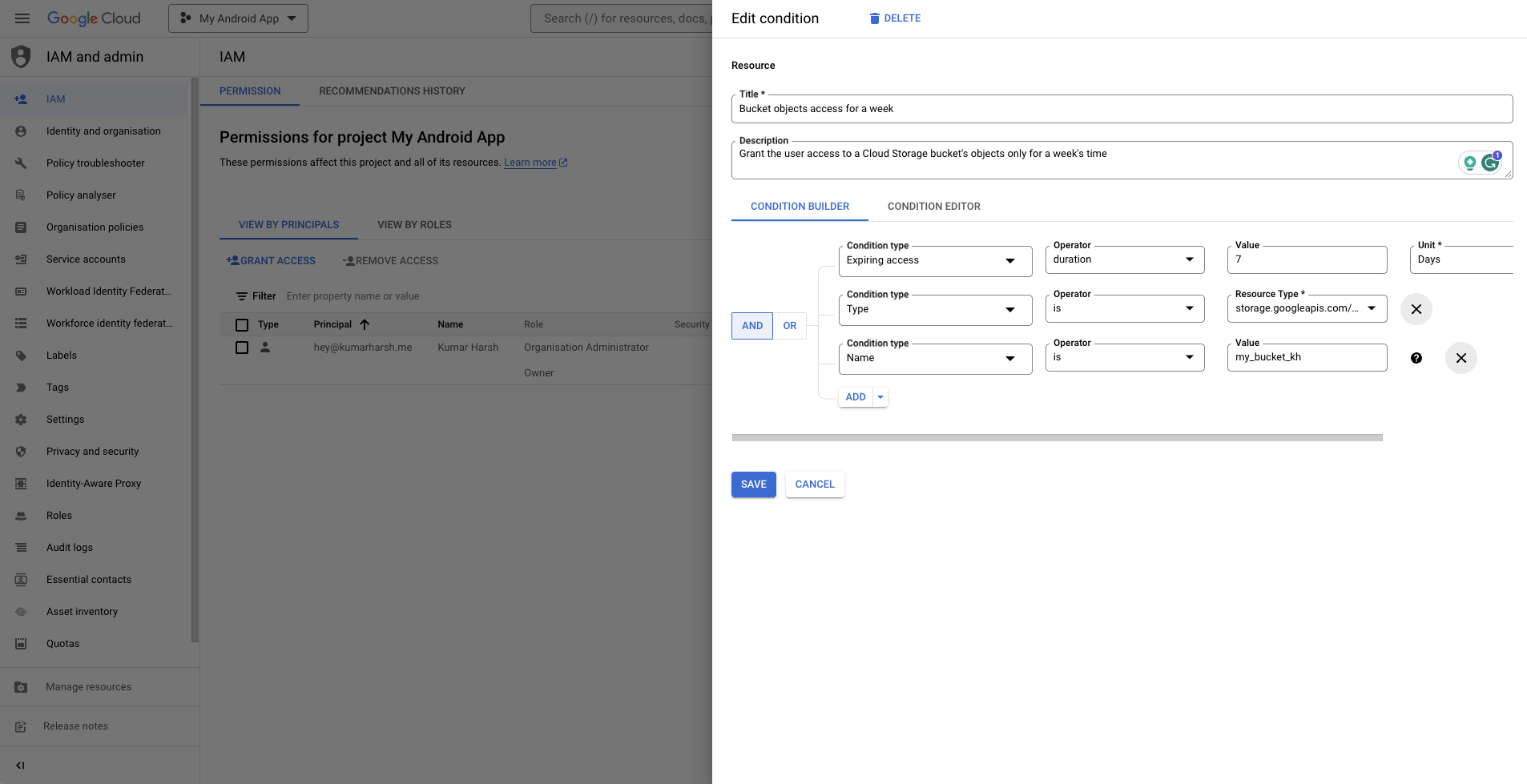The image size is (1527, 784).
Task: Open IAM Settings via gear icon
Action: 22,419
